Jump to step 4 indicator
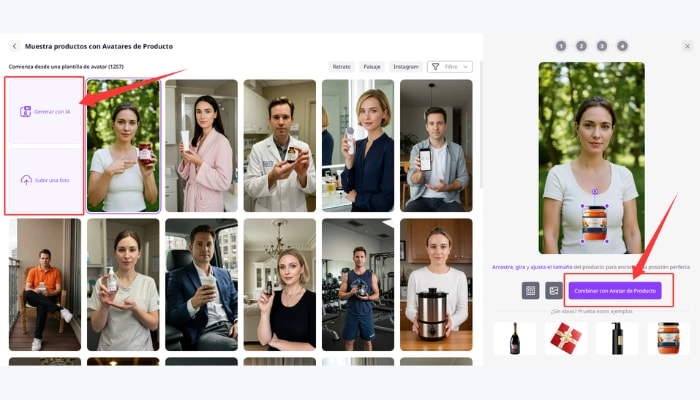Screen dimensions: 700x400 coord(622,46)
